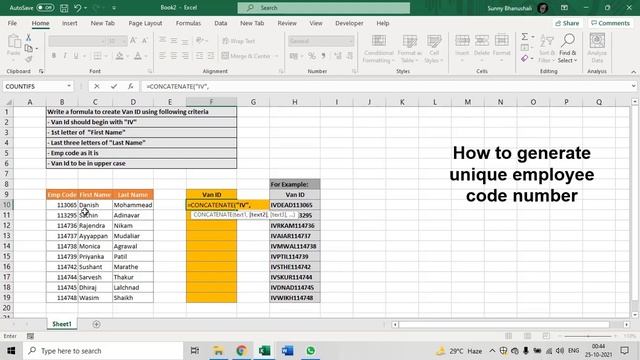This screenshot has width=640, height=360.
Task: Open Sort & Filter menu
Action: 547,49
